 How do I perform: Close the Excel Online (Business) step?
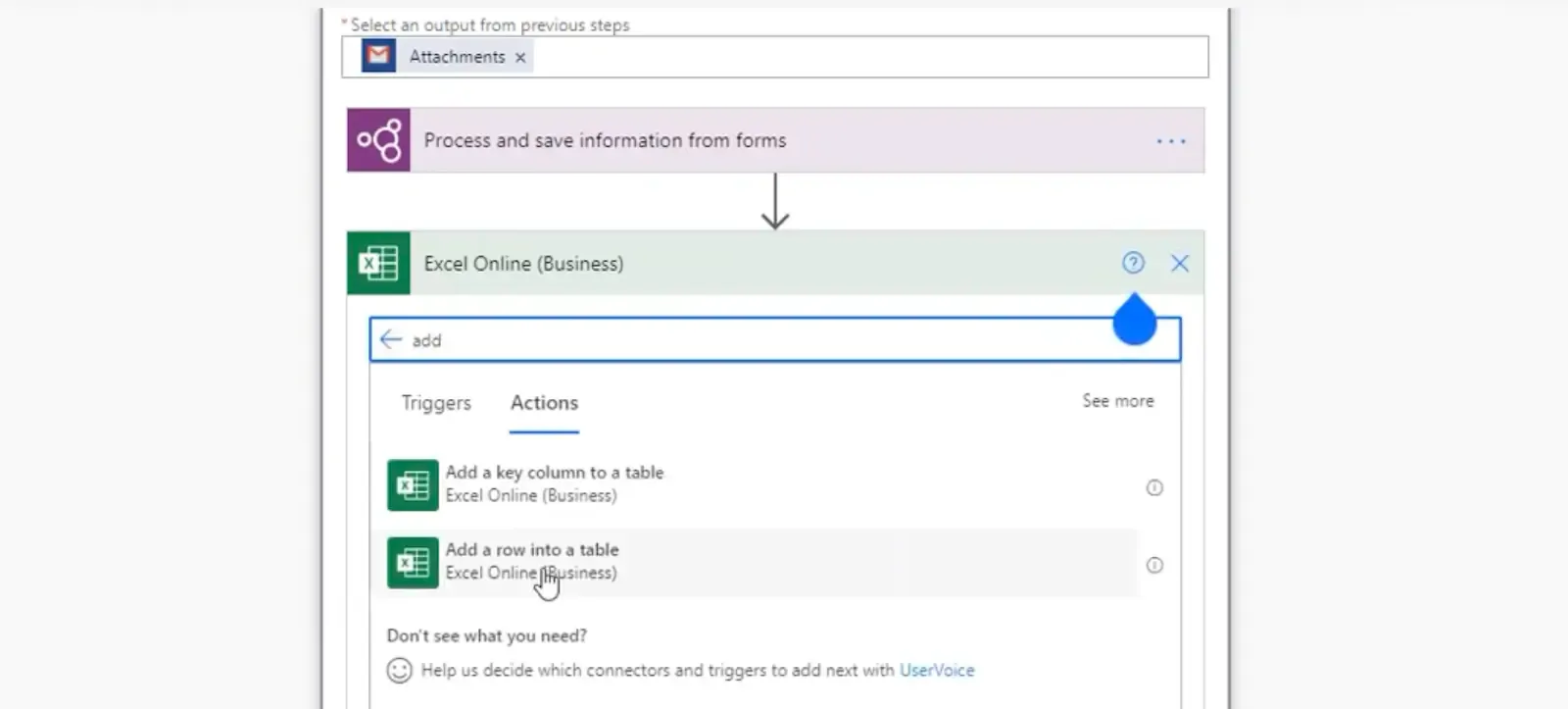1180,263
